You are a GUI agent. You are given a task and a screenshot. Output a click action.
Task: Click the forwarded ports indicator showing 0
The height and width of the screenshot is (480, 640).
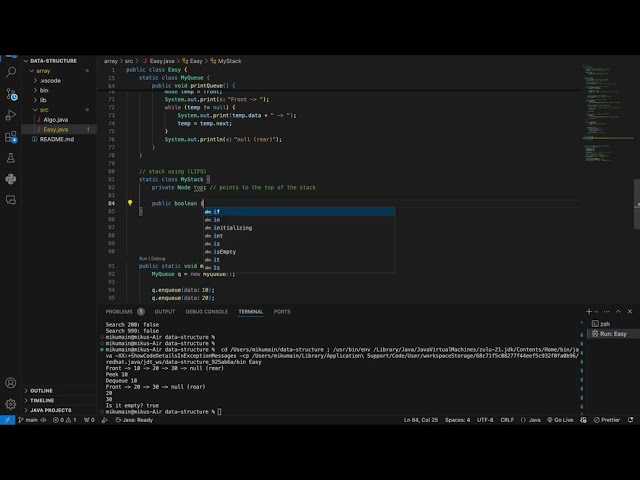pyautogui.click(x=89, y=420)
